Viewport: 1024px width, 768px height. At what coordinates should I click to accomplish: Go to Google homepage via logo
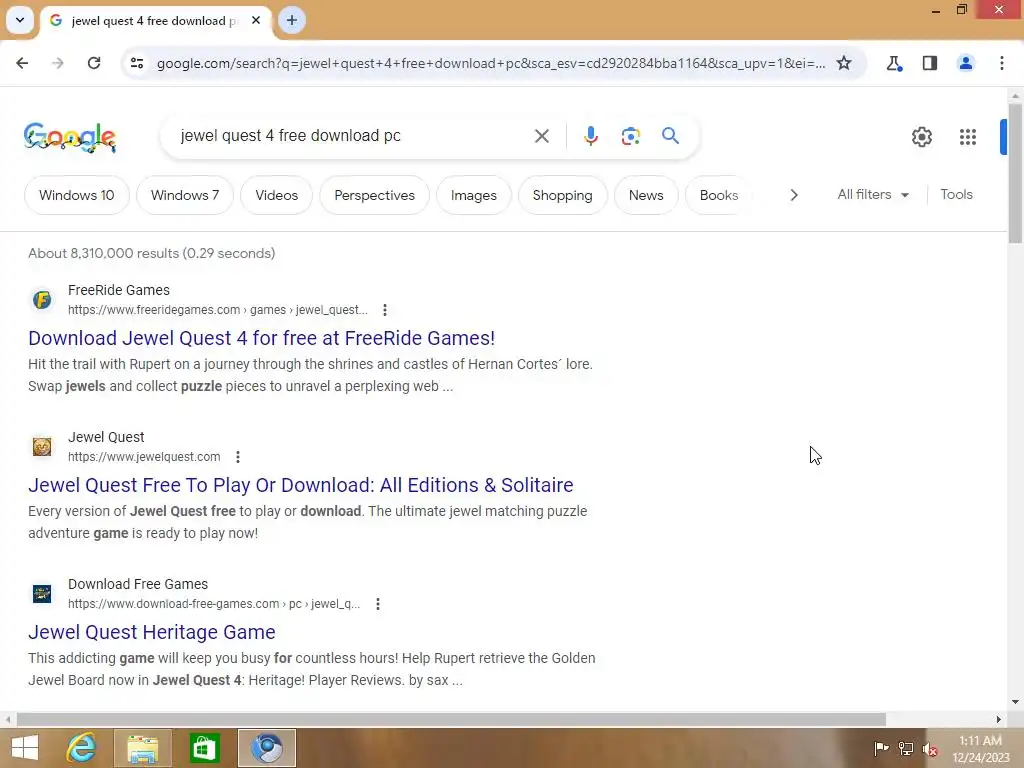[70, 137]
